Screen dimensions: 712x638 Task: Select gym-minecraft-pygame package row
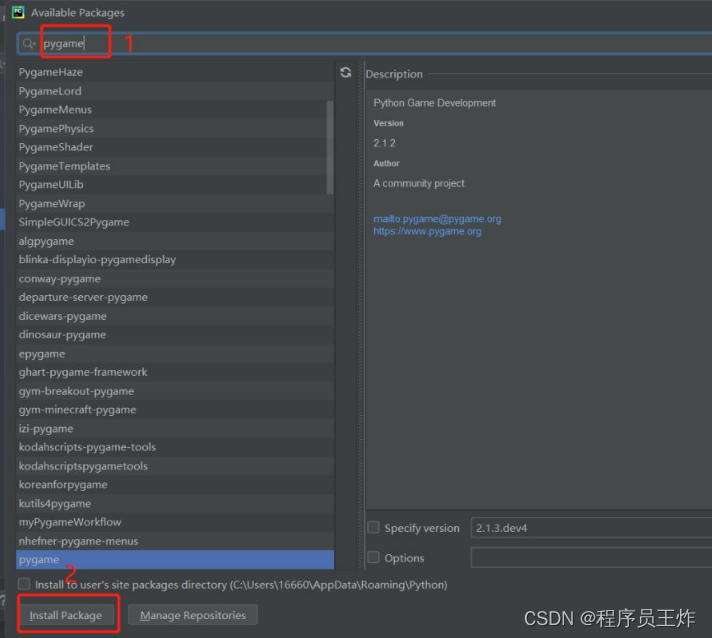click(175, 410)
